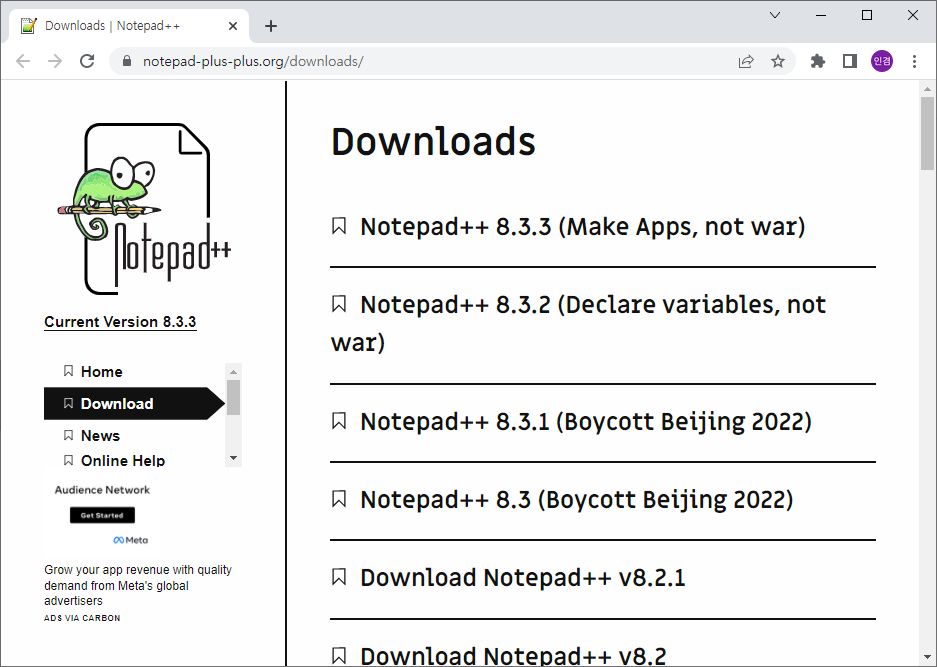The width and height of the screenshot is (937, 667).
Task: Click the Notepad++ chameleon logo
Action: (x=145, y=209)
